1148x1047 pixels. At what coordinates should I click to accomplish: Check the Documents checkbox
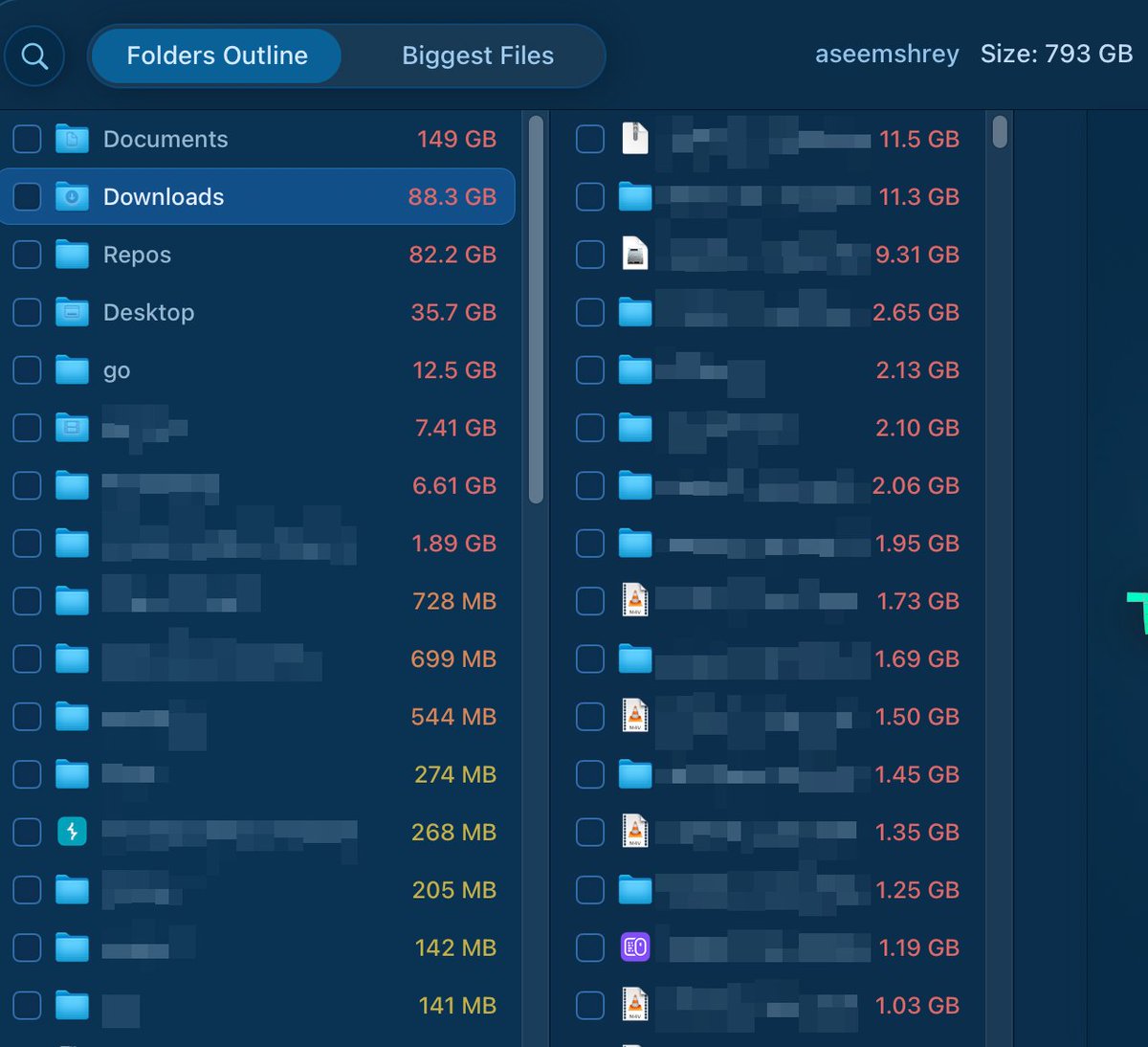point(27,139)
